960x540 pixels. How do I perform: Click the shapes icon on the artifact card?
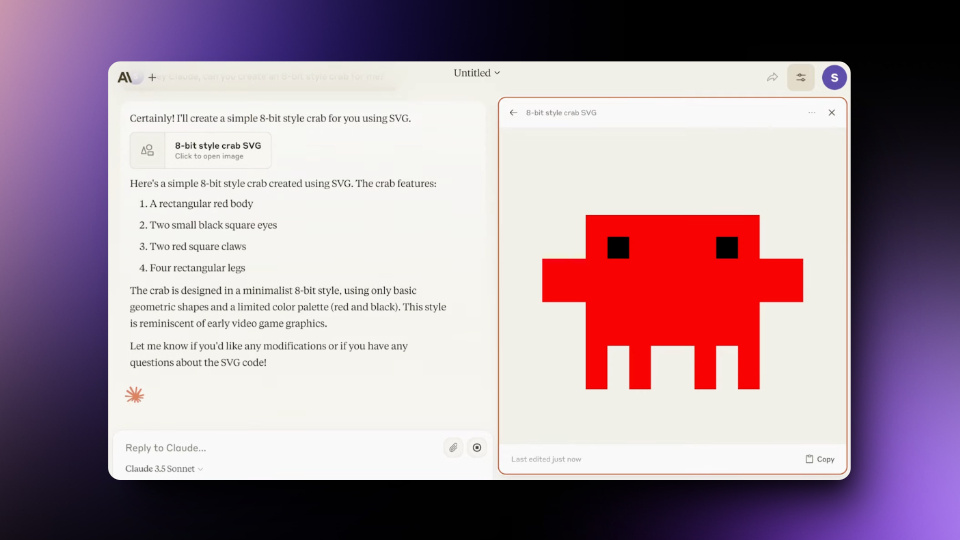click(148, 150)
